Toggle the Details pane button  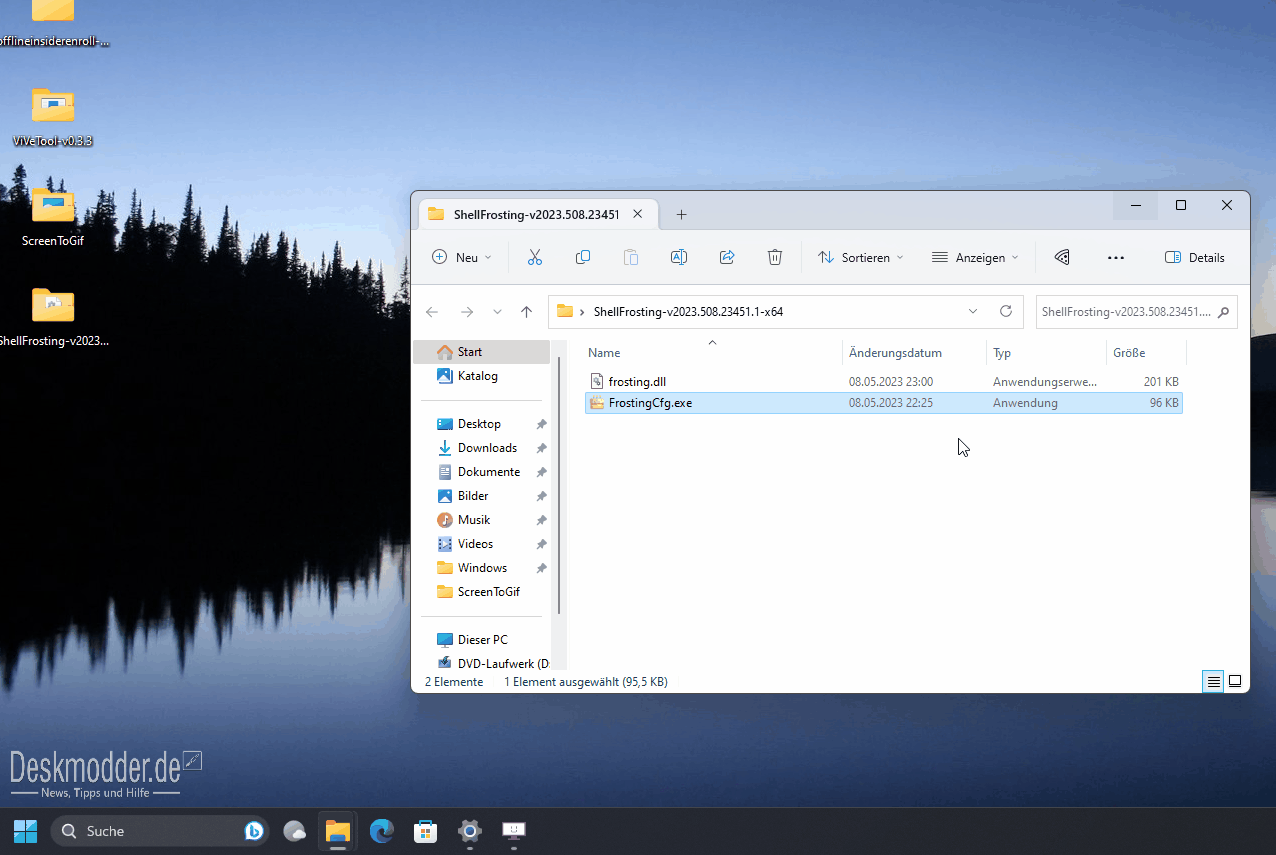pyautogui.click(x=1195, y=258)
